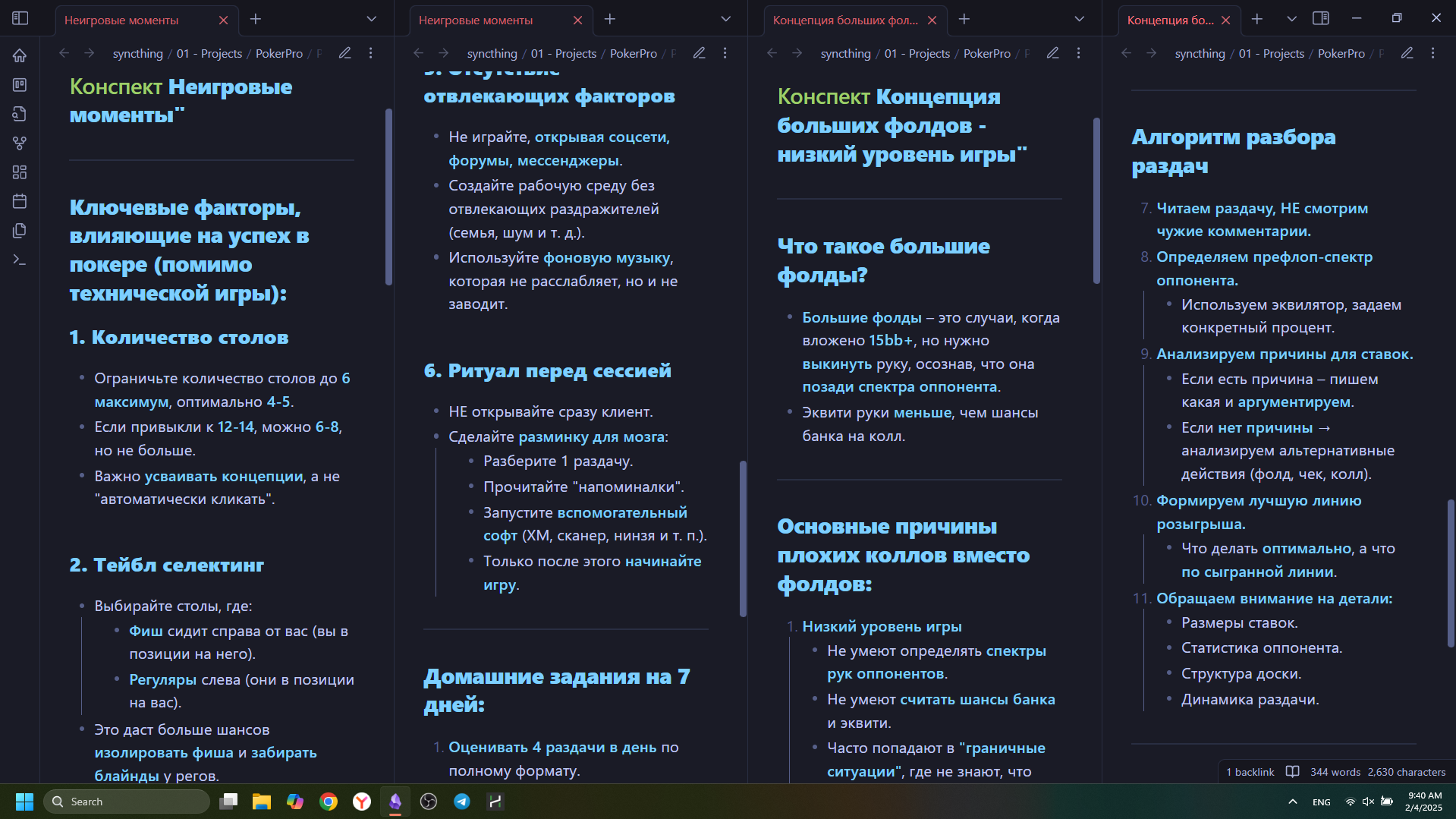1456x819 pixels.
Task: Select the Концепция больших фол... tab
Action: (x=855, y=20)
